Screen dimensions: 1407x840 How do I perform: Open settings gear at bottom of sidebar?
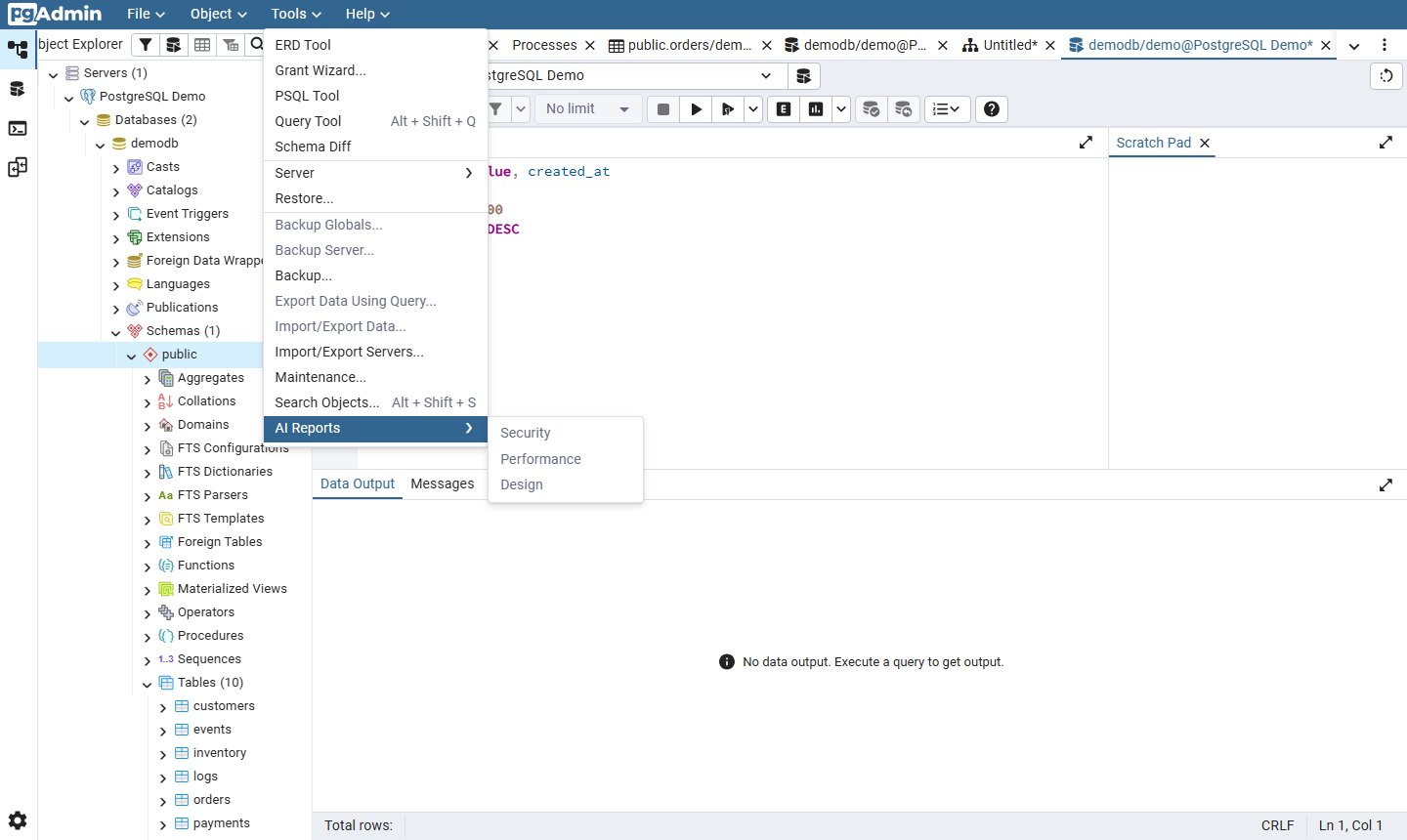click(18, 820)
